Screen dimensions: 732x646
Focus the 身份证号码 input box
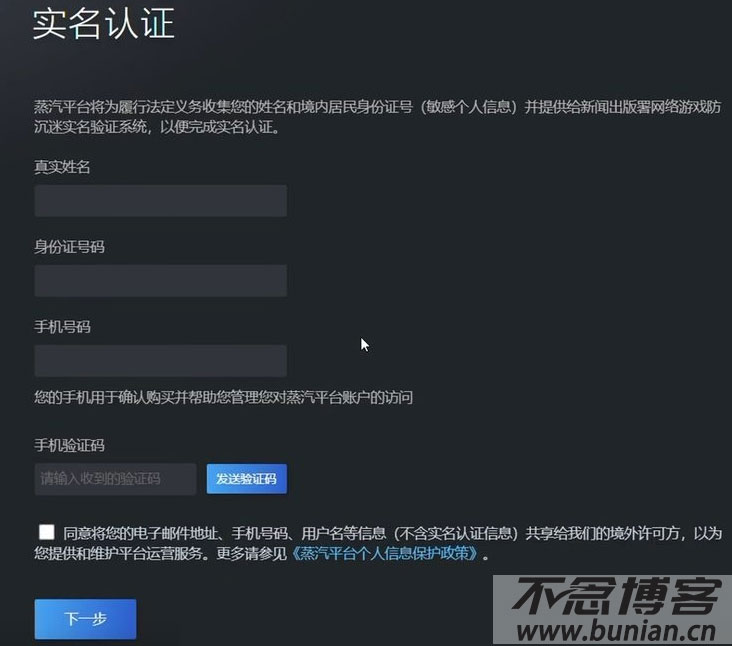(x=161, y=281)
